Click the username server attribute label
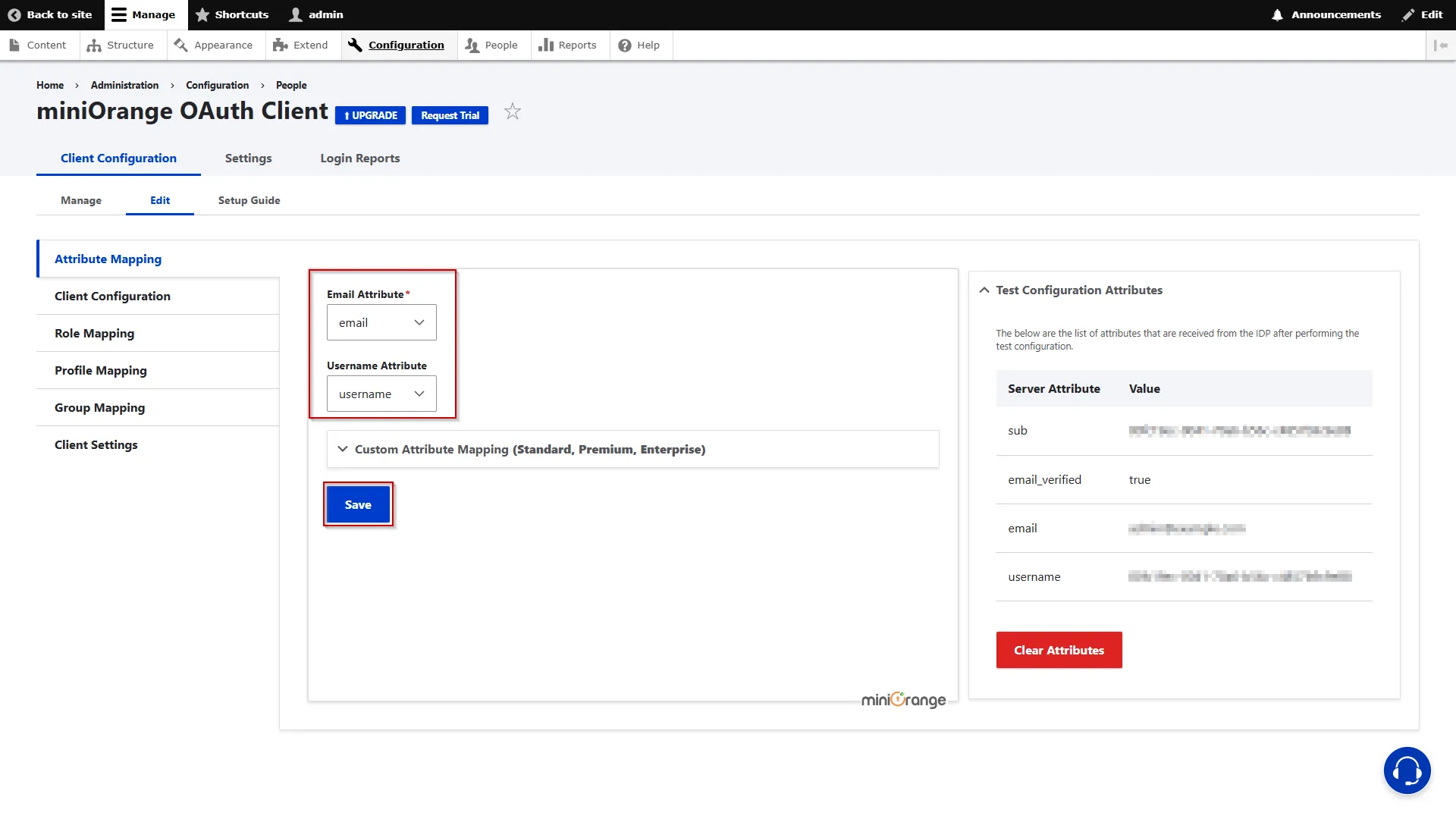 [1034, 576]
